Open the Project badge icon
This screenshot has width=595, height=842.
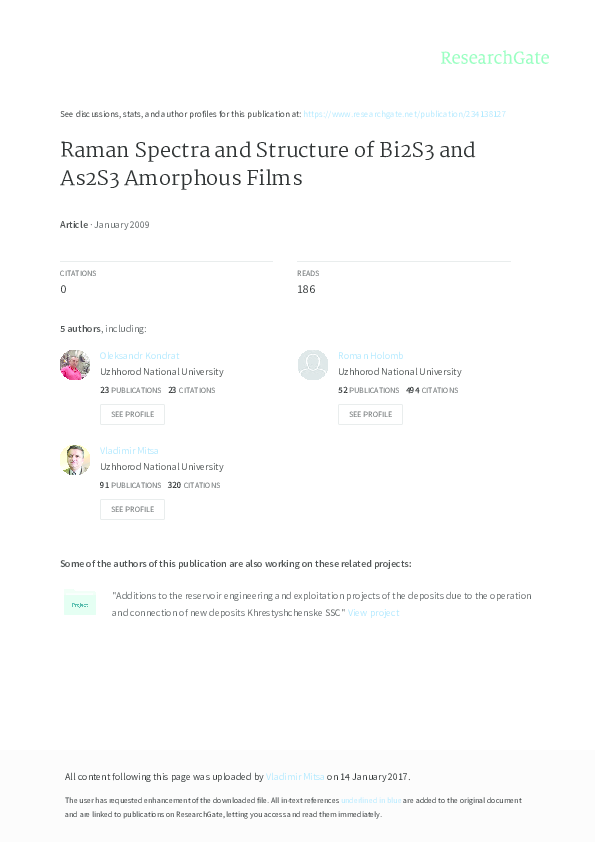point(79,604)
